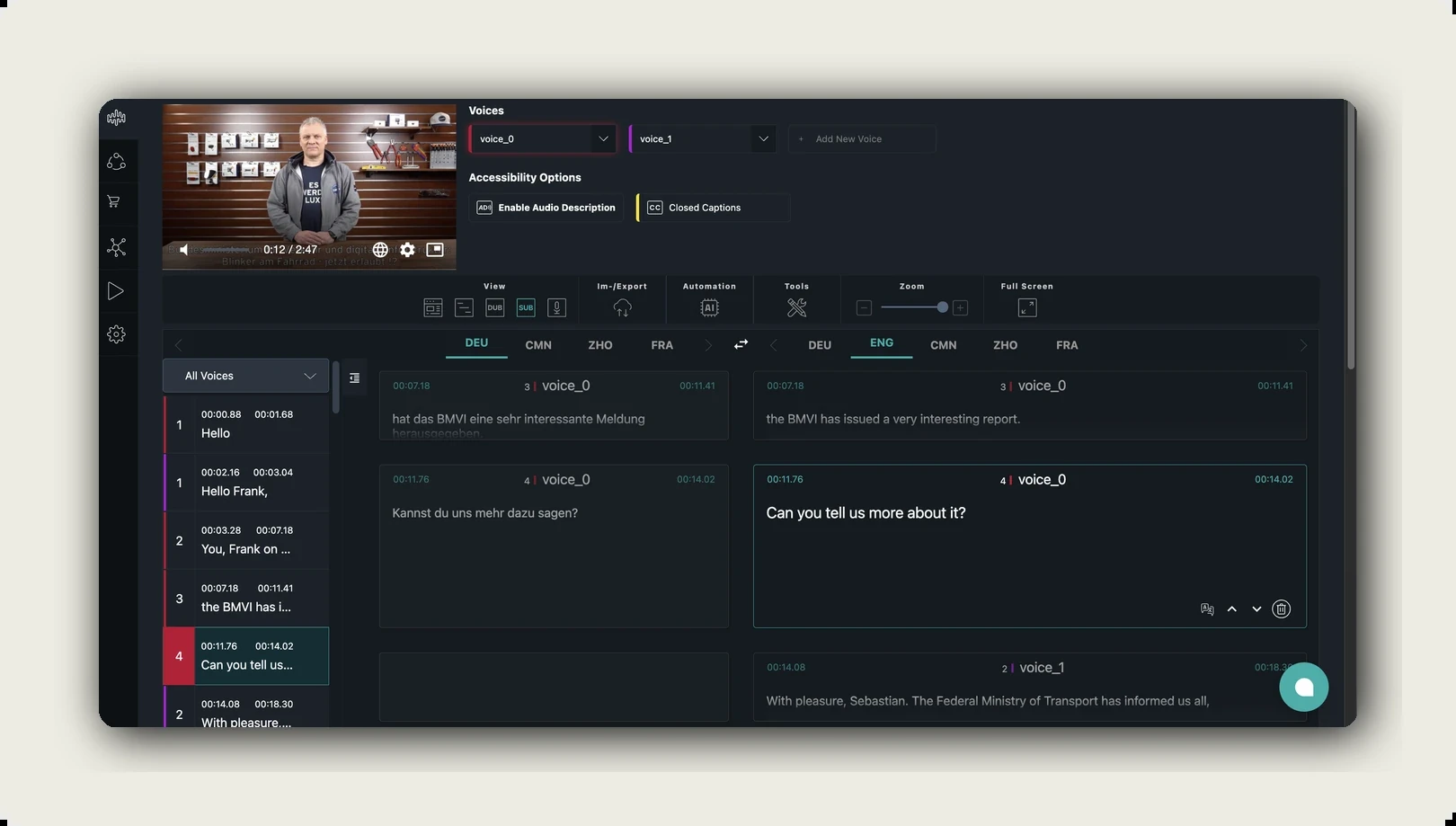The image size is (1456, 826).
Task: Move segment 4 down with chevron
Action: 1256,609
